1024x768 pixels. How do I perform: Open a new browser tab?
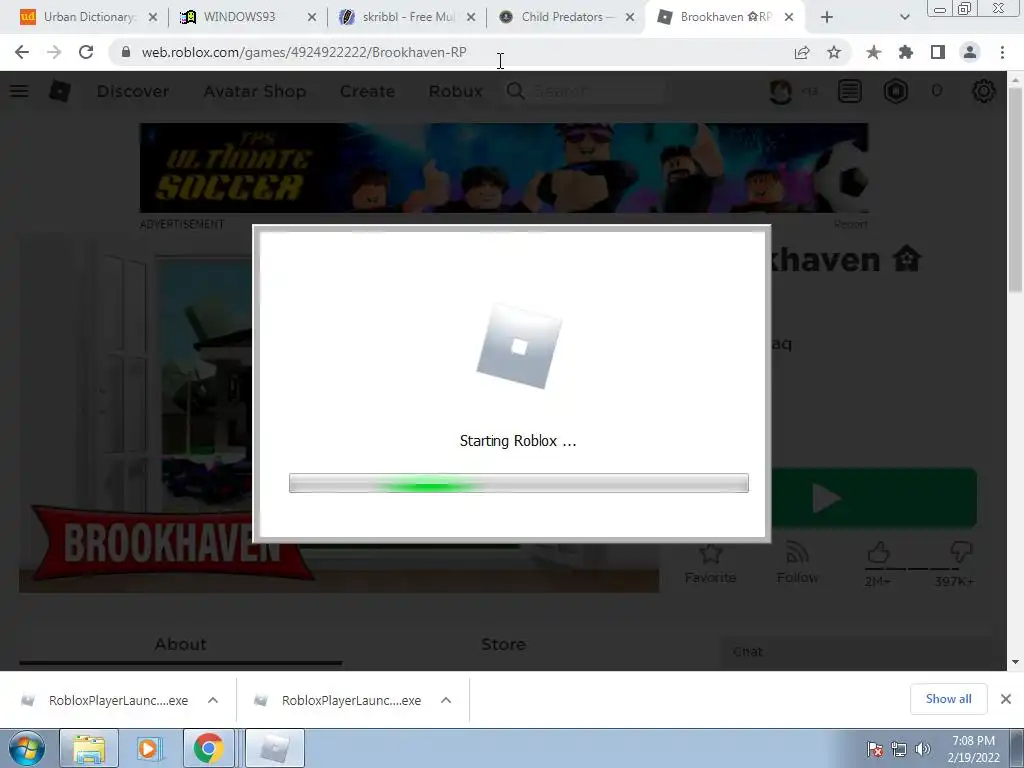pyautogui.click(x=827, y=17)
